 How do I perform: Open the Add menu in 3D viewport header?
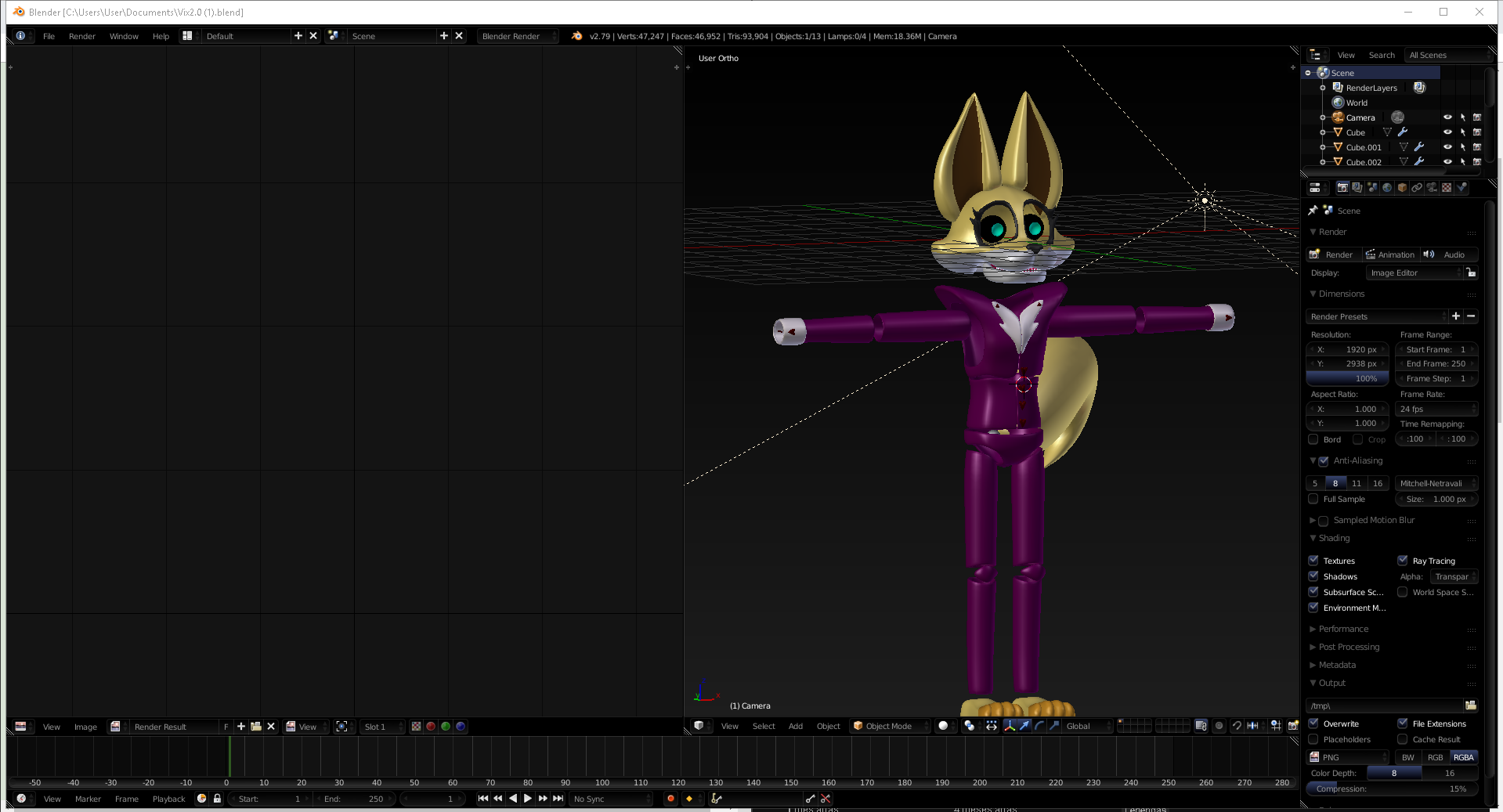[x=795, y=726]
